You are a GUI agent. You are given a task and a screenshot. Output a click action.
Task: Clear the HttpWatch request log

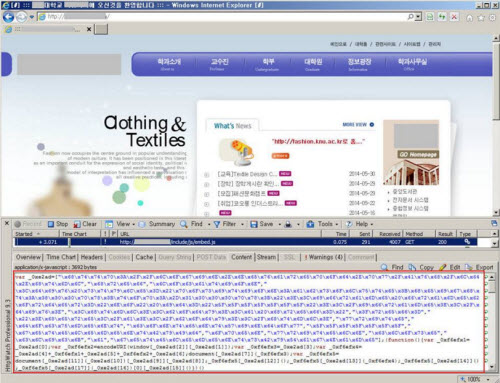[85, 224]
